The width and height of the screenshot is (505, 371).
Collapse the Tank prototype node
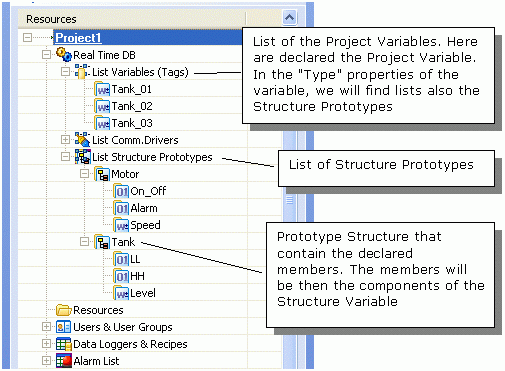pos(85,241)
